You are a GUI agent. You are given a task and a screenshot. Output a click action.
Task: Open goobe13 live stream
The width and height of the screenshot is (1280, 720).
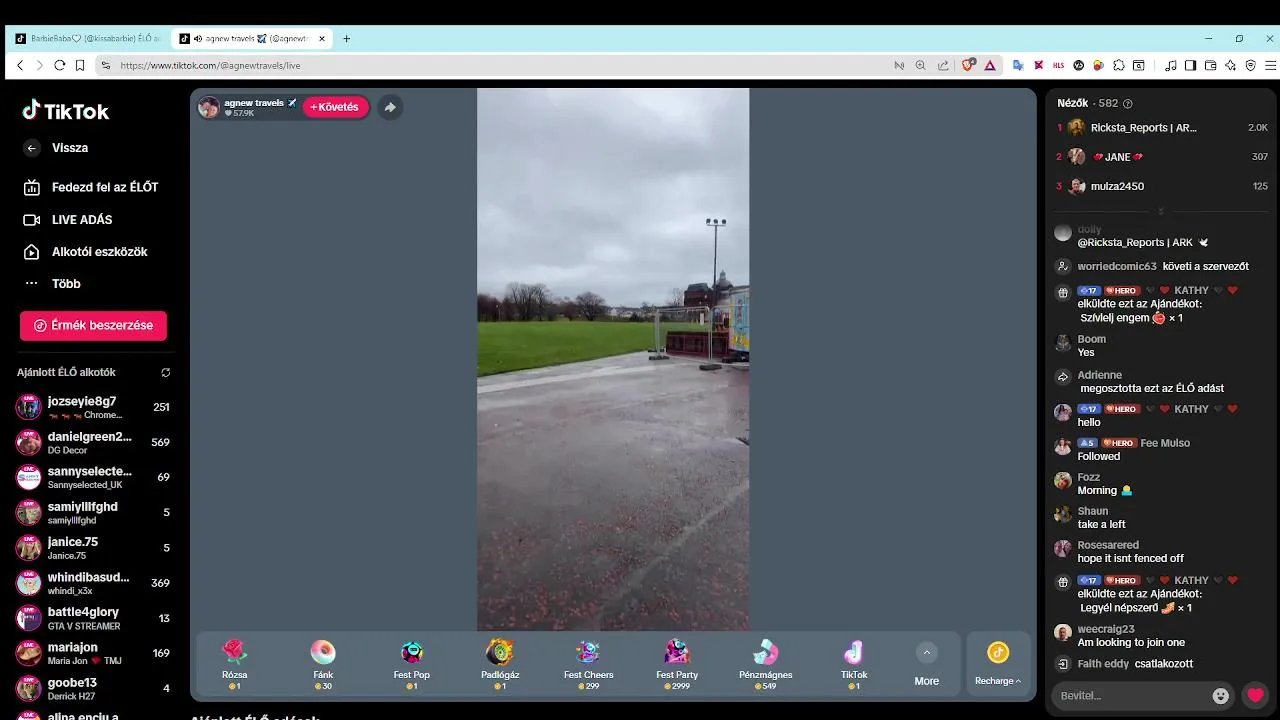[x=96, y=688]
